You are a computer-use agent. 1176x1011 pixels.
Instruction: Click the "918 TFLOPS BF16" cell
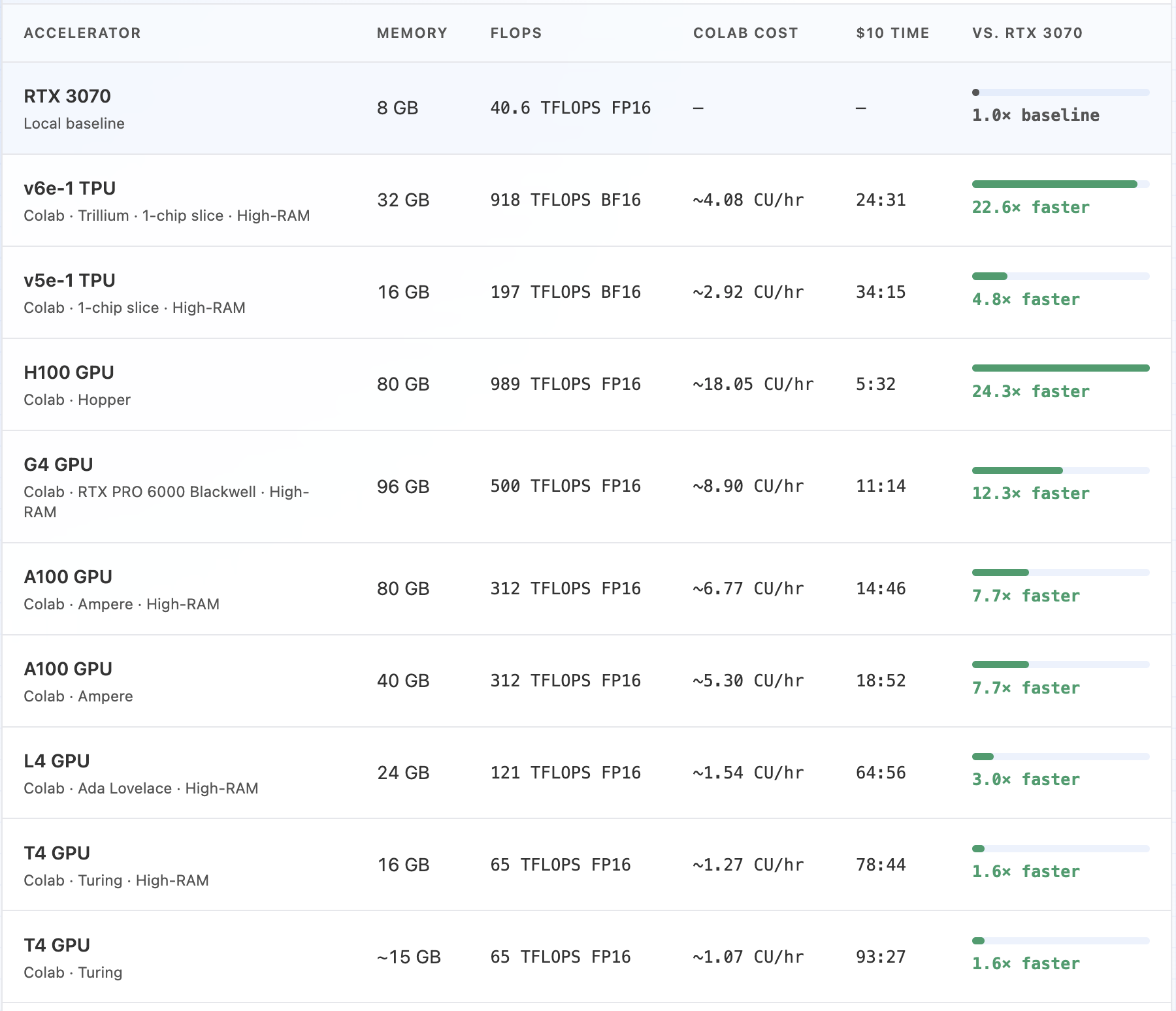coord(565,200)
